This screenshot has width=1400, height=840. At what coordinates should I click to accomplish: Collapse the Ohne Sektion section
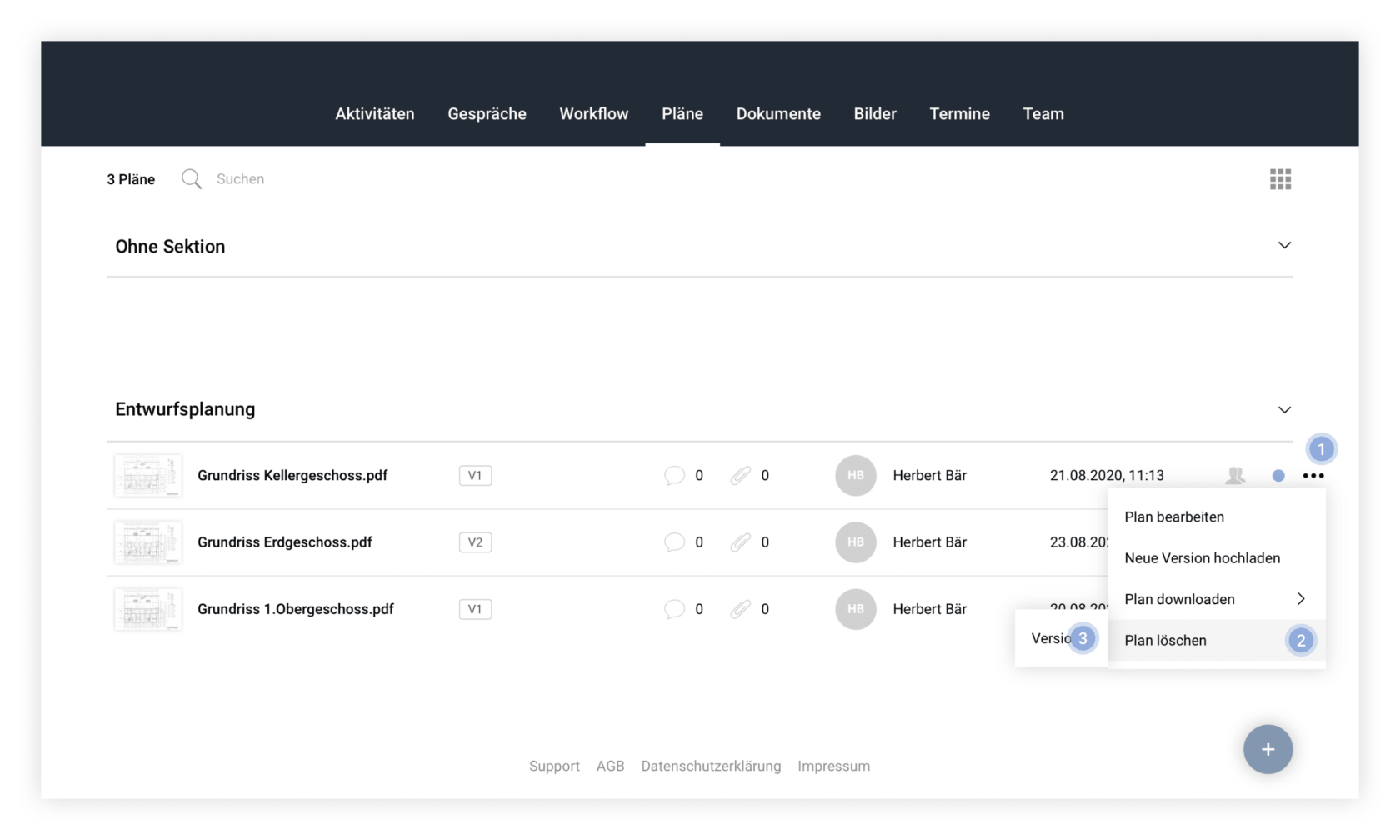click(x=1284, y=246)
